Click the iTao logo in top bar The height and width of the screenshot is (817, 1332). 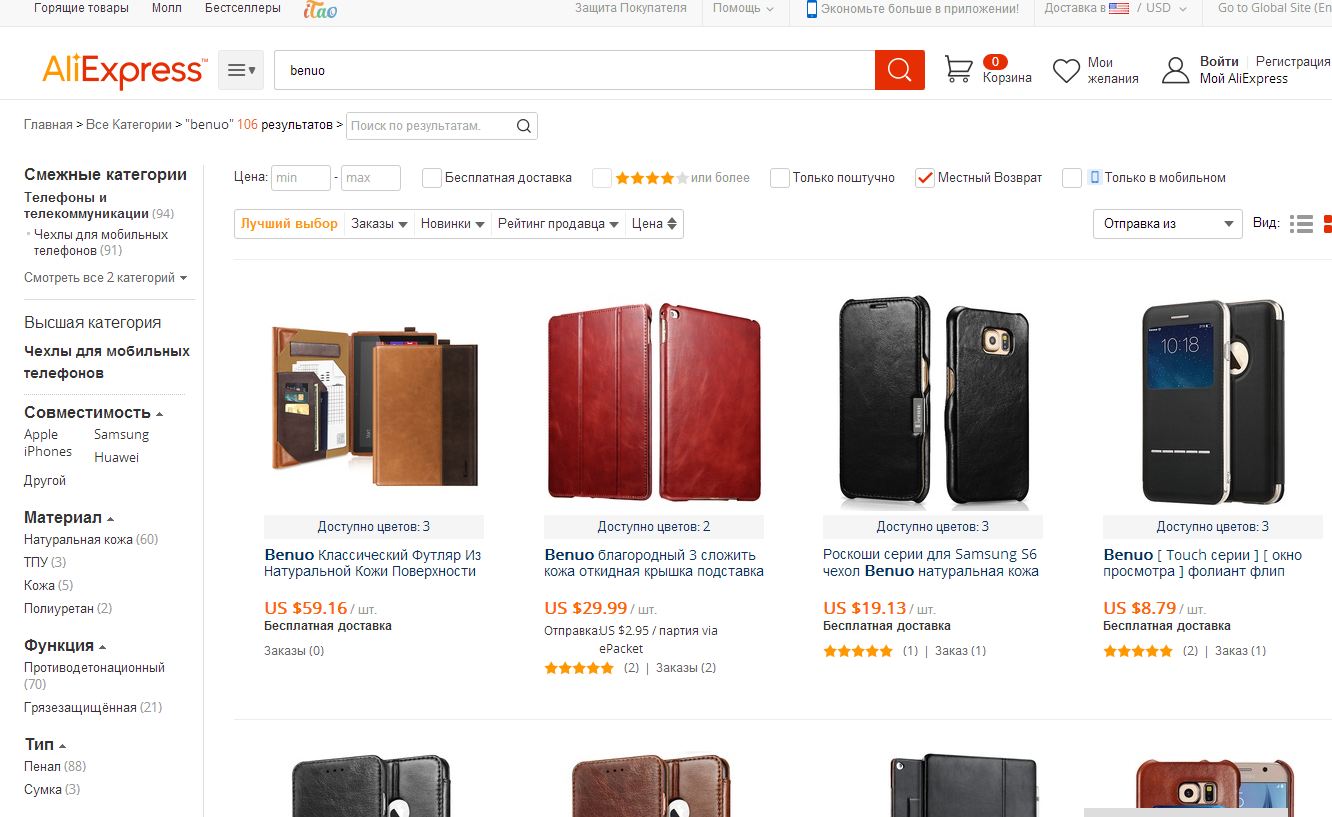tap(320, 9)
